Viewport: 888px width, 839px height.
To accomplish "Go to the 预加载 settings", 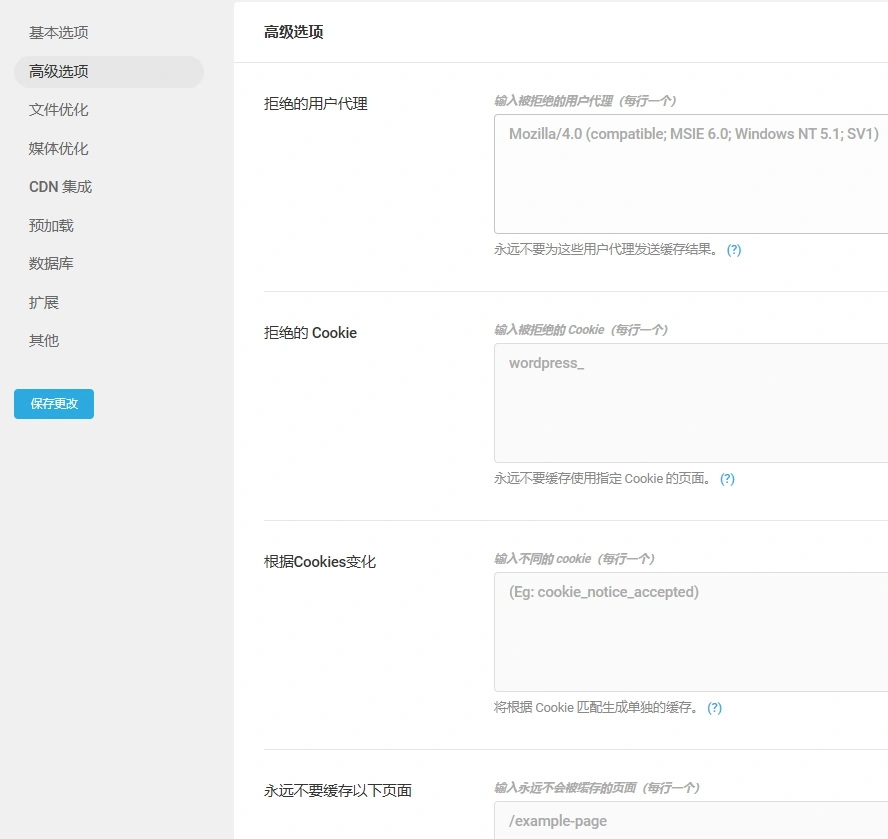I will [x=51, y=225].
